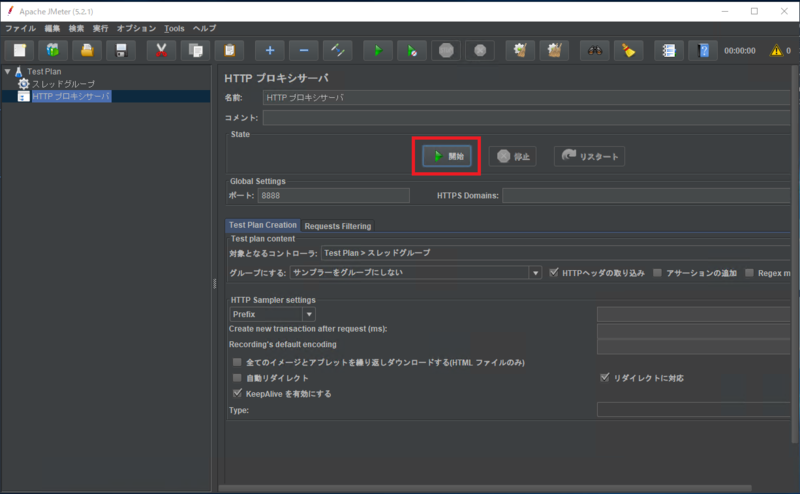Screen dimensions: 800x494
Task: Select スレッドグループ in the tree
Action: click(64, 84)
